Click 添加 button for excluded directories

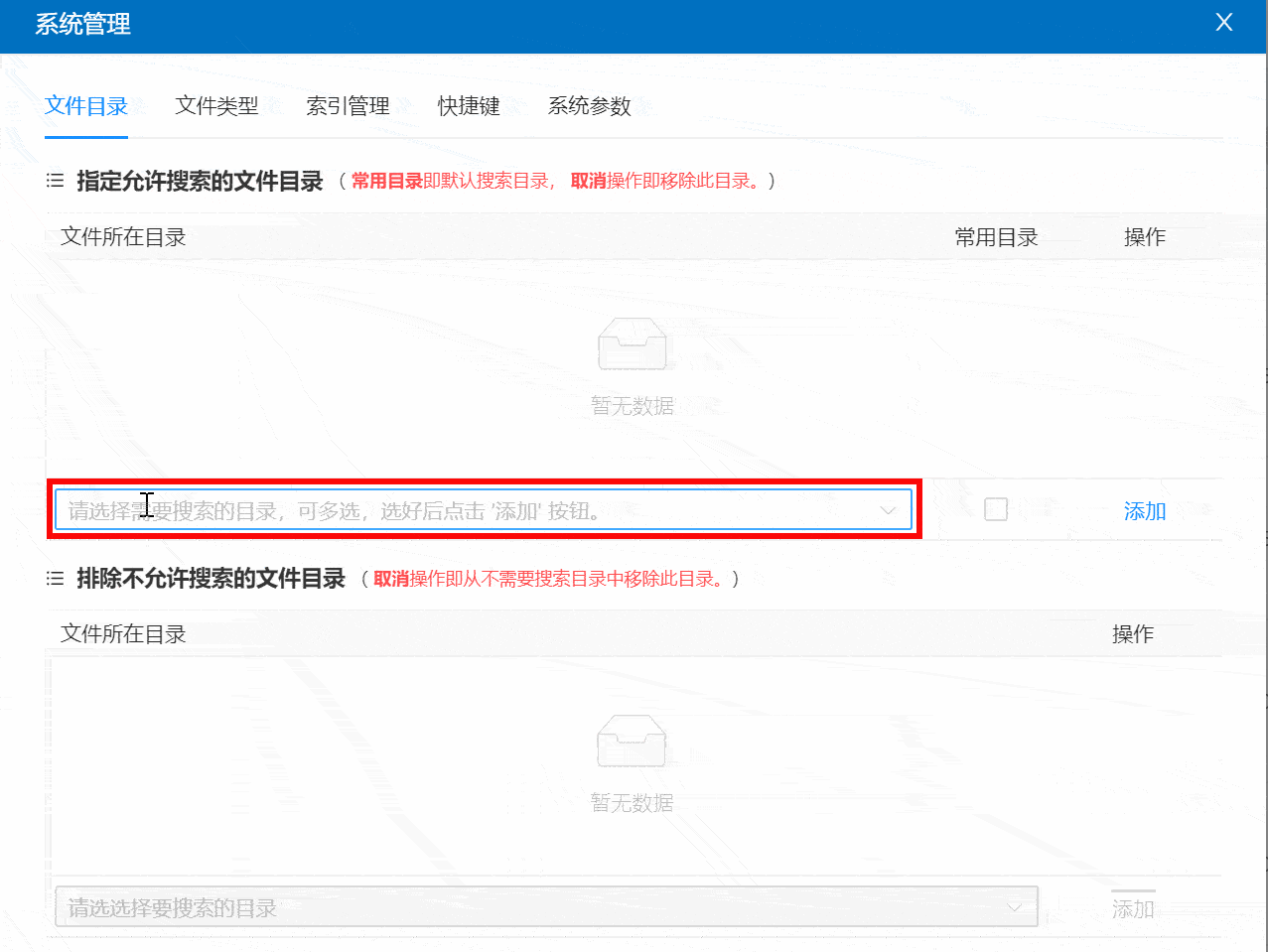coord(1132,908)
